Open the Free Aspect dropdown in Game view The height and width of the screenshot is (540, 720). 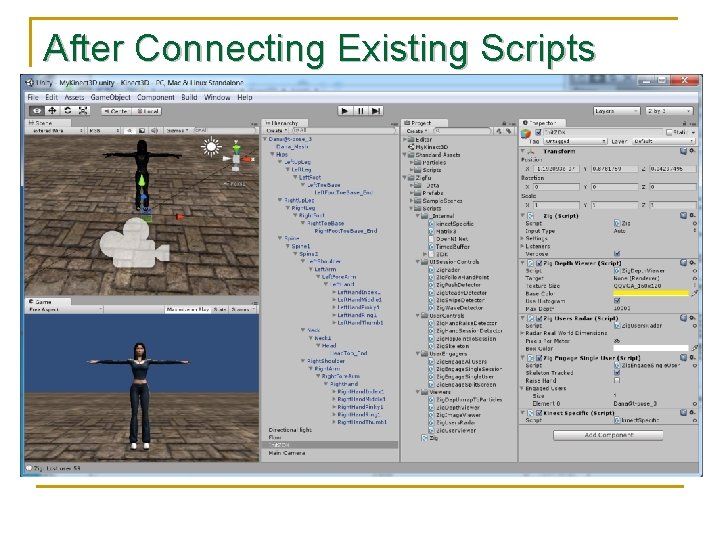(x=64, y=309)
